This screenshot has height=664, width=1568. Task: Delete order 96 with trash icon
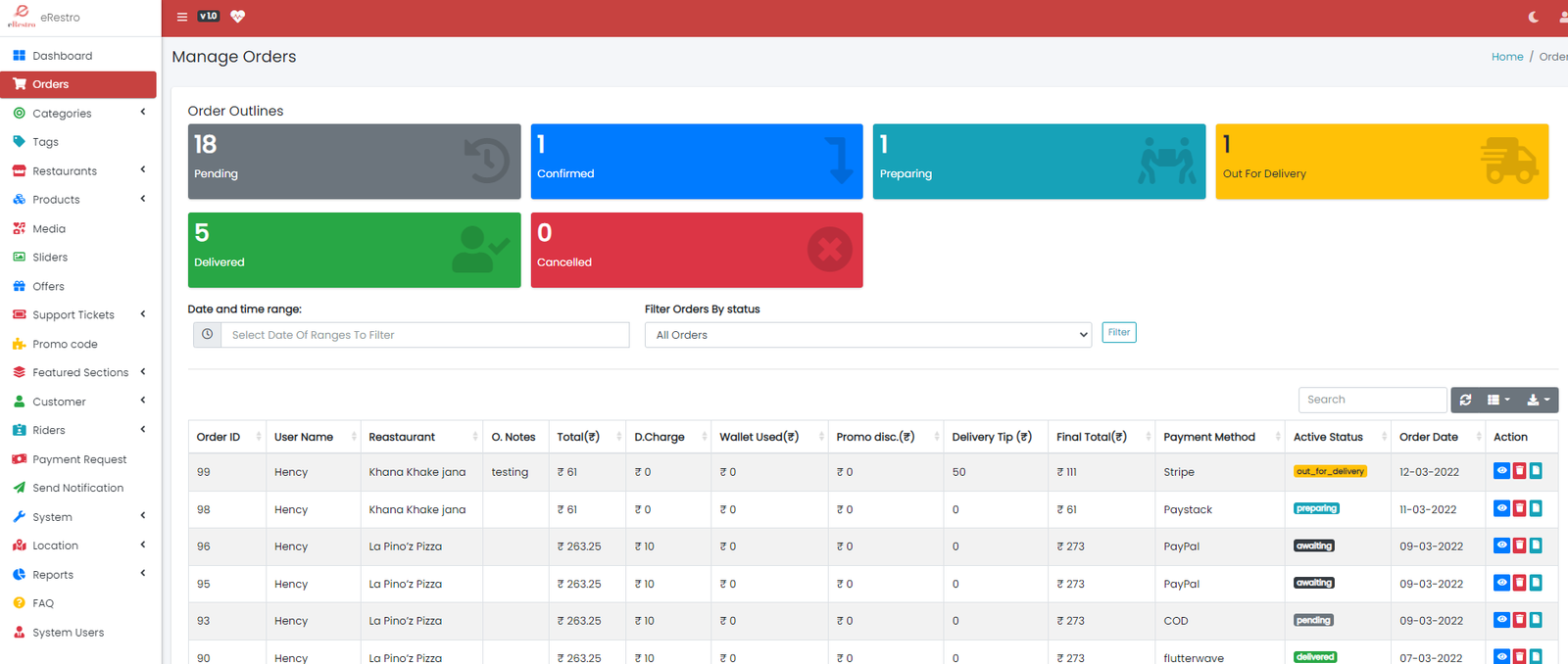point(1519,545)
